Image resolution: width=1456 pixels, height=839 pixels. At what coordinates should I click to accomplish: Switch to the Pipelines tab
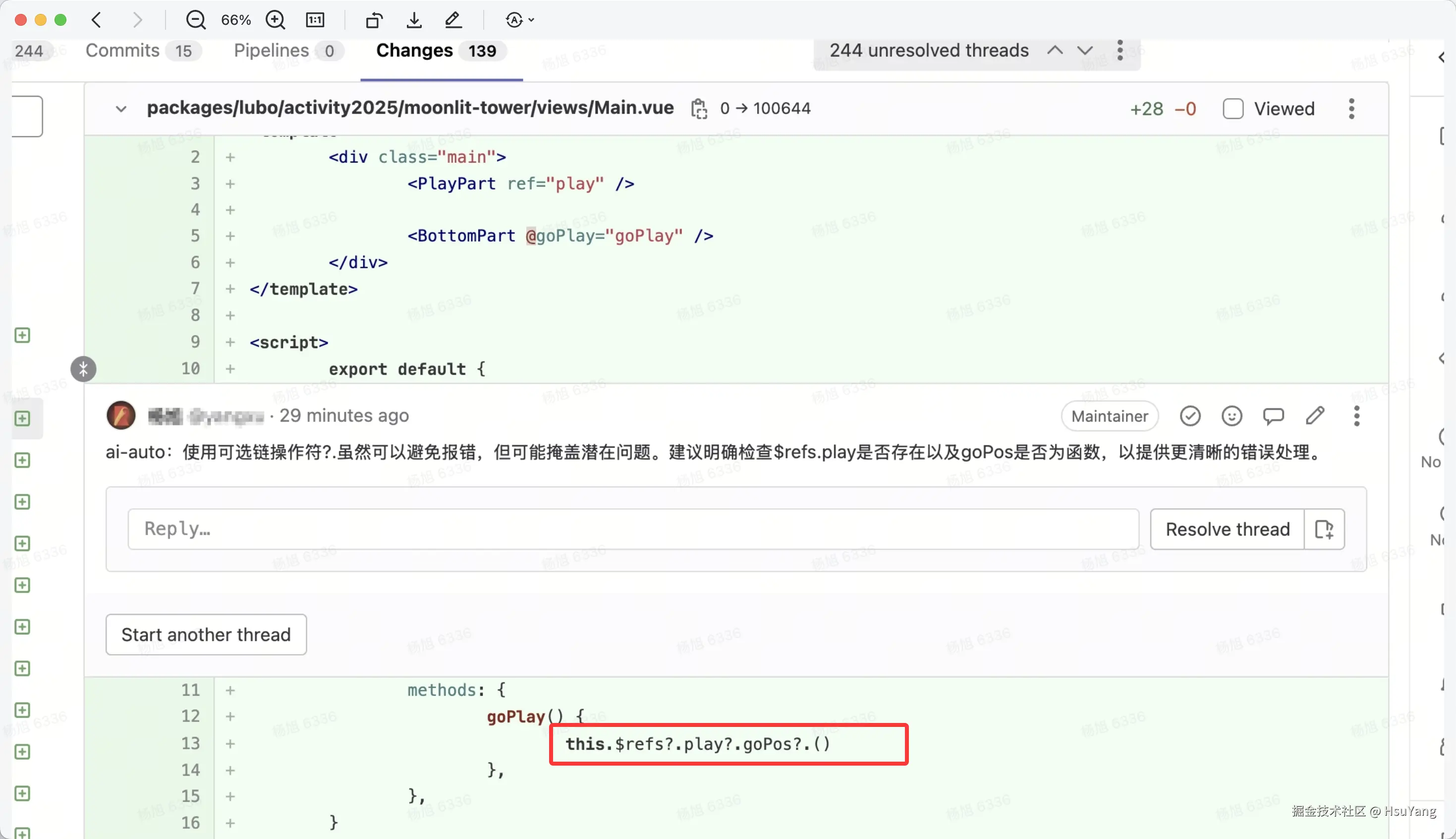271,51
